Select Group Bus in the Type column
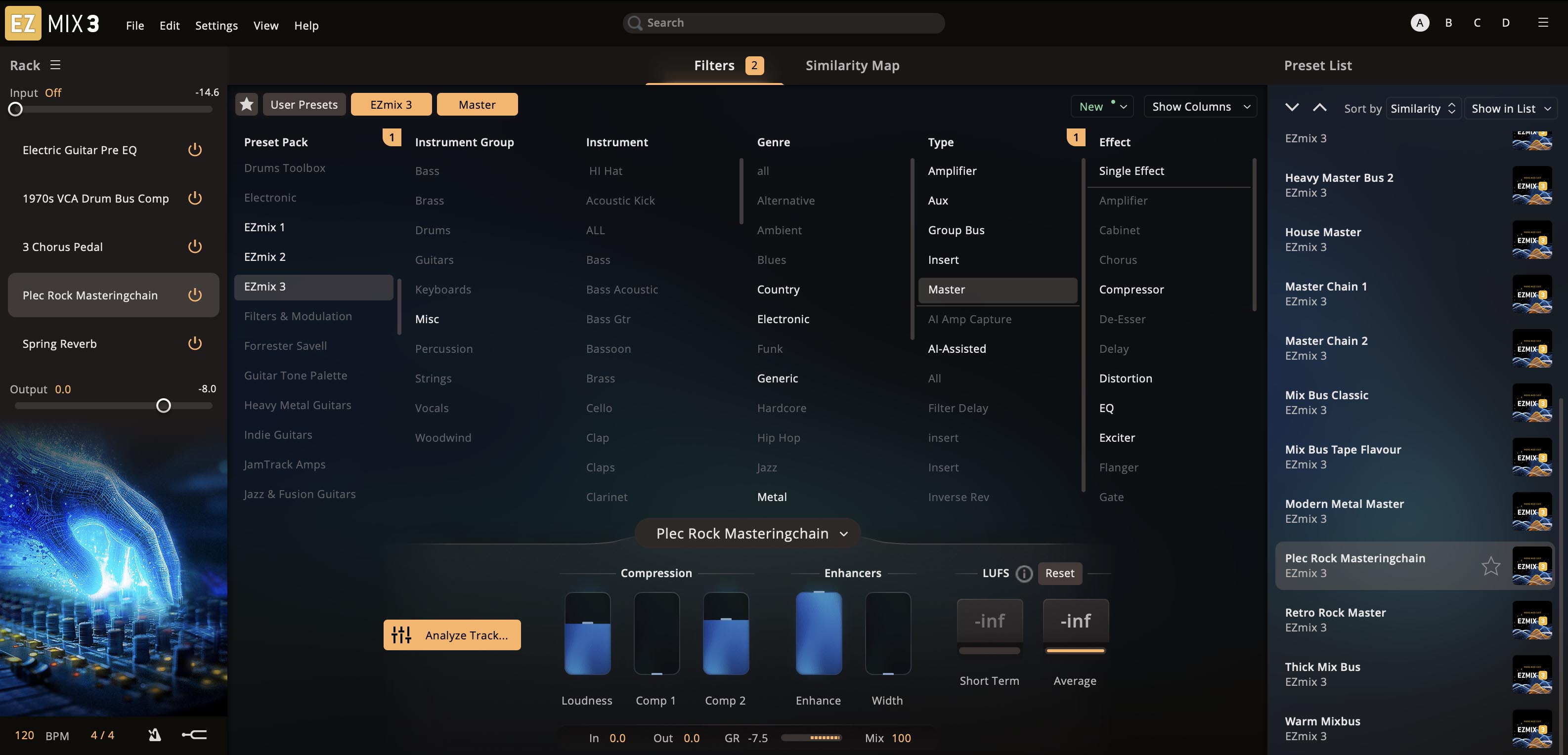1568x755 pixels. (956, 230)
